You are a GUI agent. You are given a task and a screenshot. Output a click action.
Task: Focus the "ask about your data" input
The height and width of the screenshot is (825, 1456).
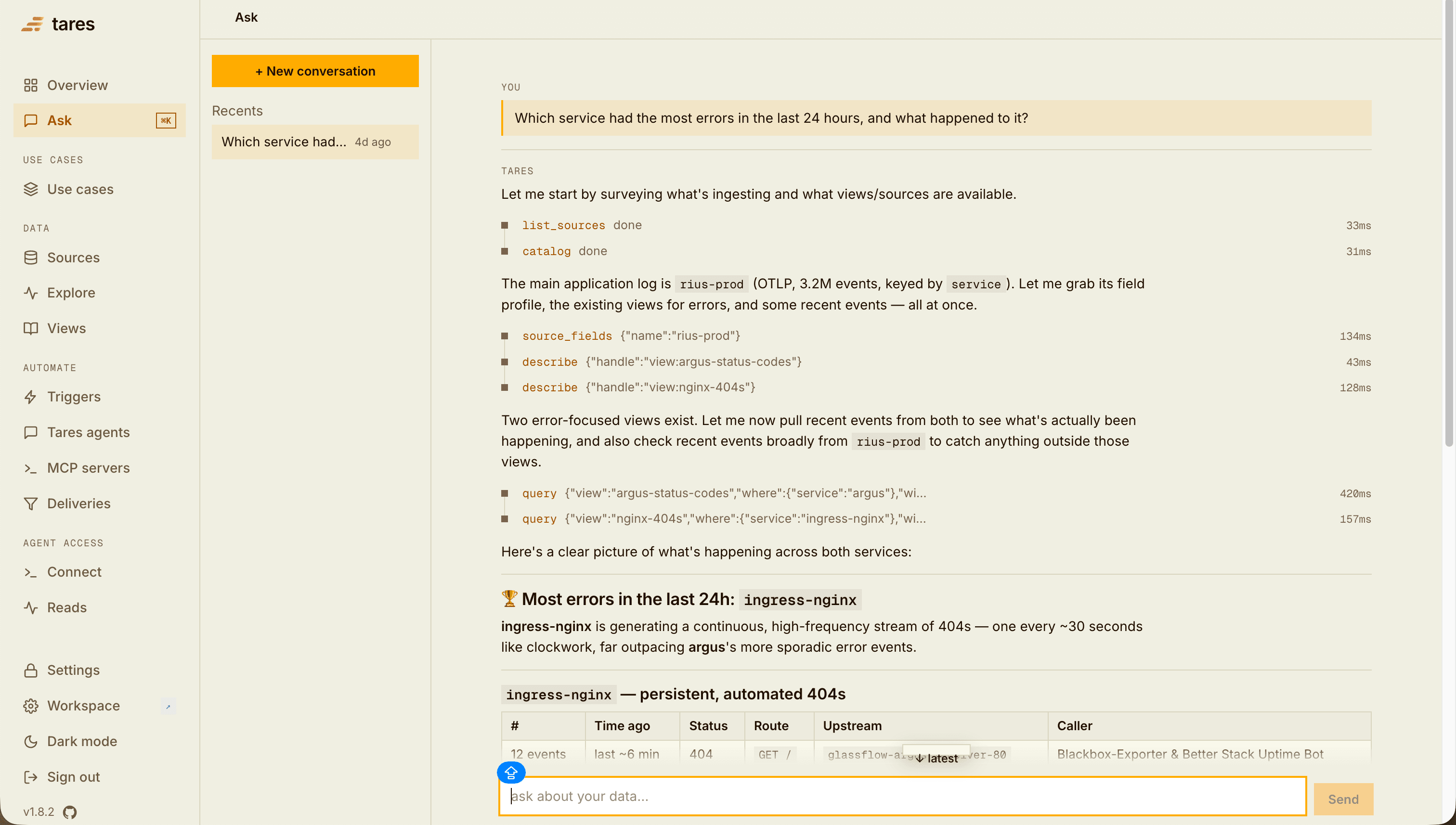click(x=902, y=796)
